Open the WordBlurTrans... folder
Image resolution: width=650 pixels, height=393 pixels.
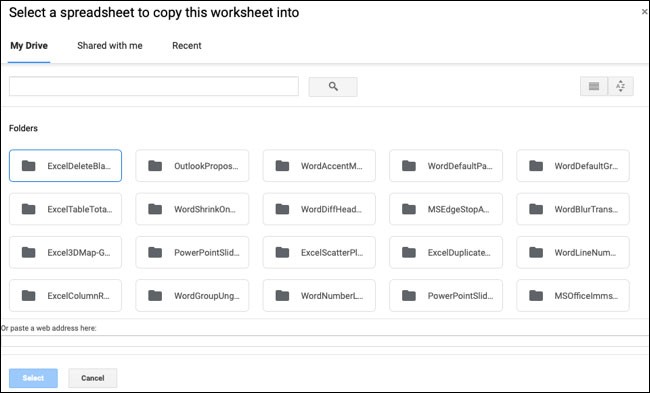(573, 209)
